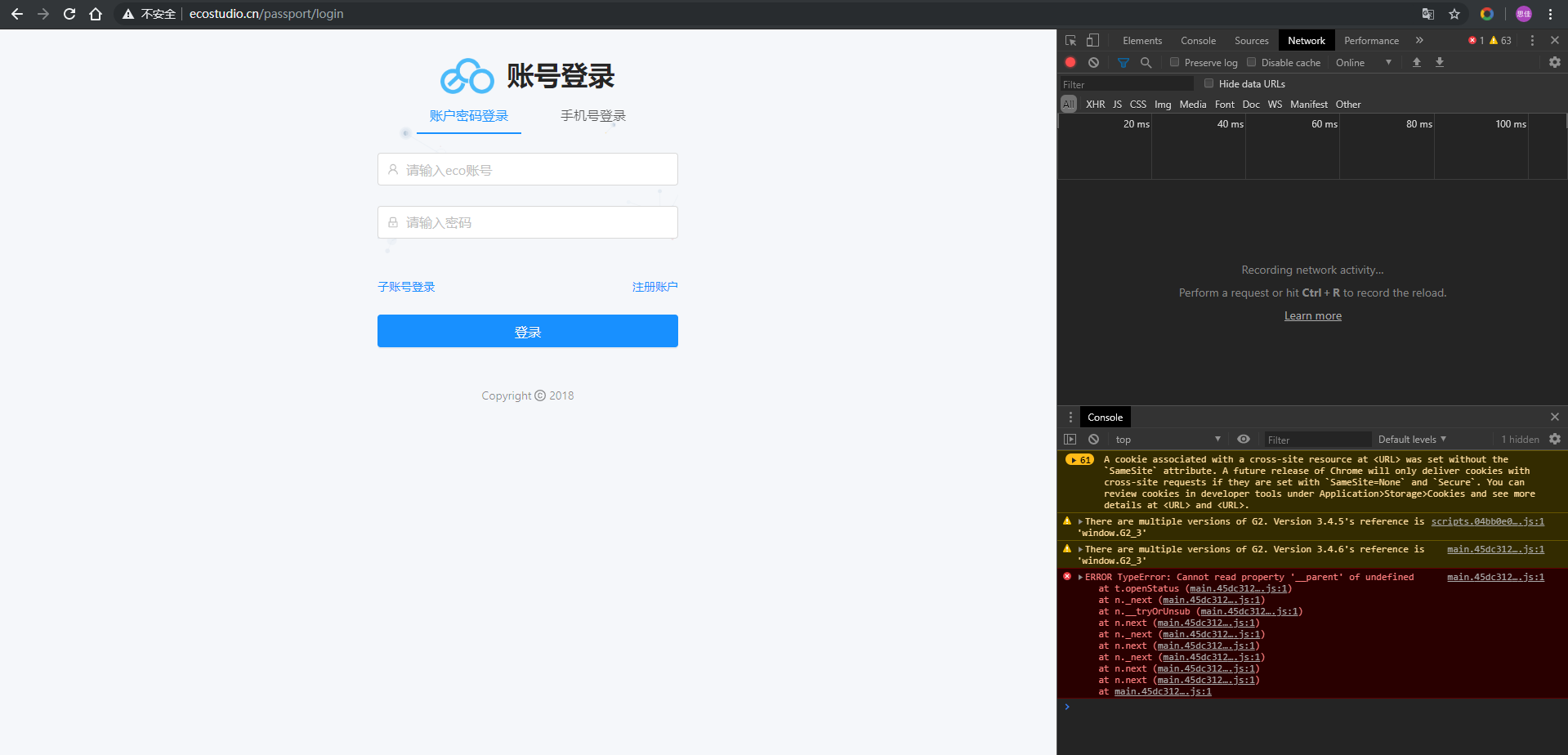Open the console settings gear

[1555, 439]
